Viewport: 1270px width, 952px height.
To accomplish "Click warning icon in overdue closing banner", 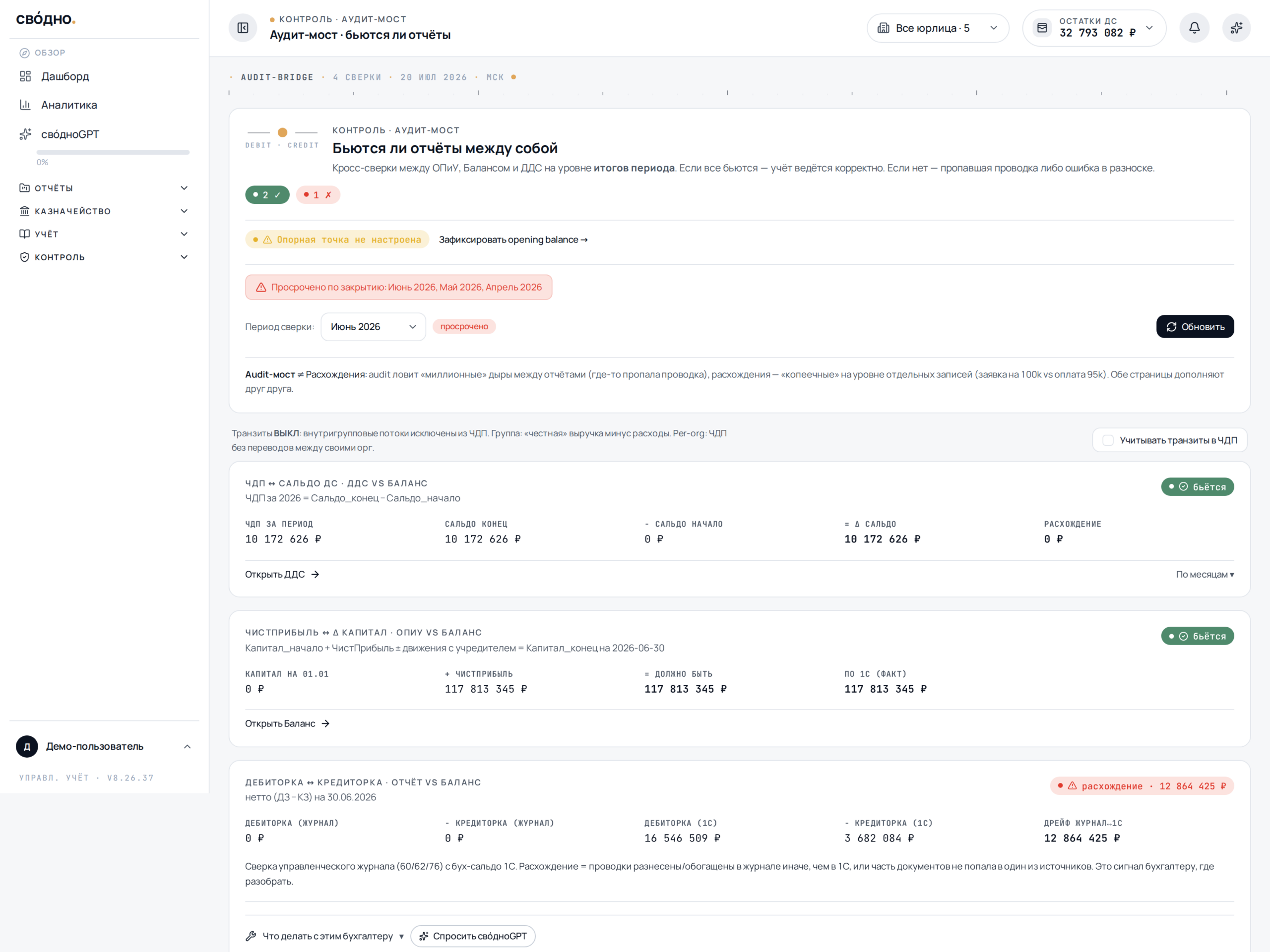I will click(261, 287).
